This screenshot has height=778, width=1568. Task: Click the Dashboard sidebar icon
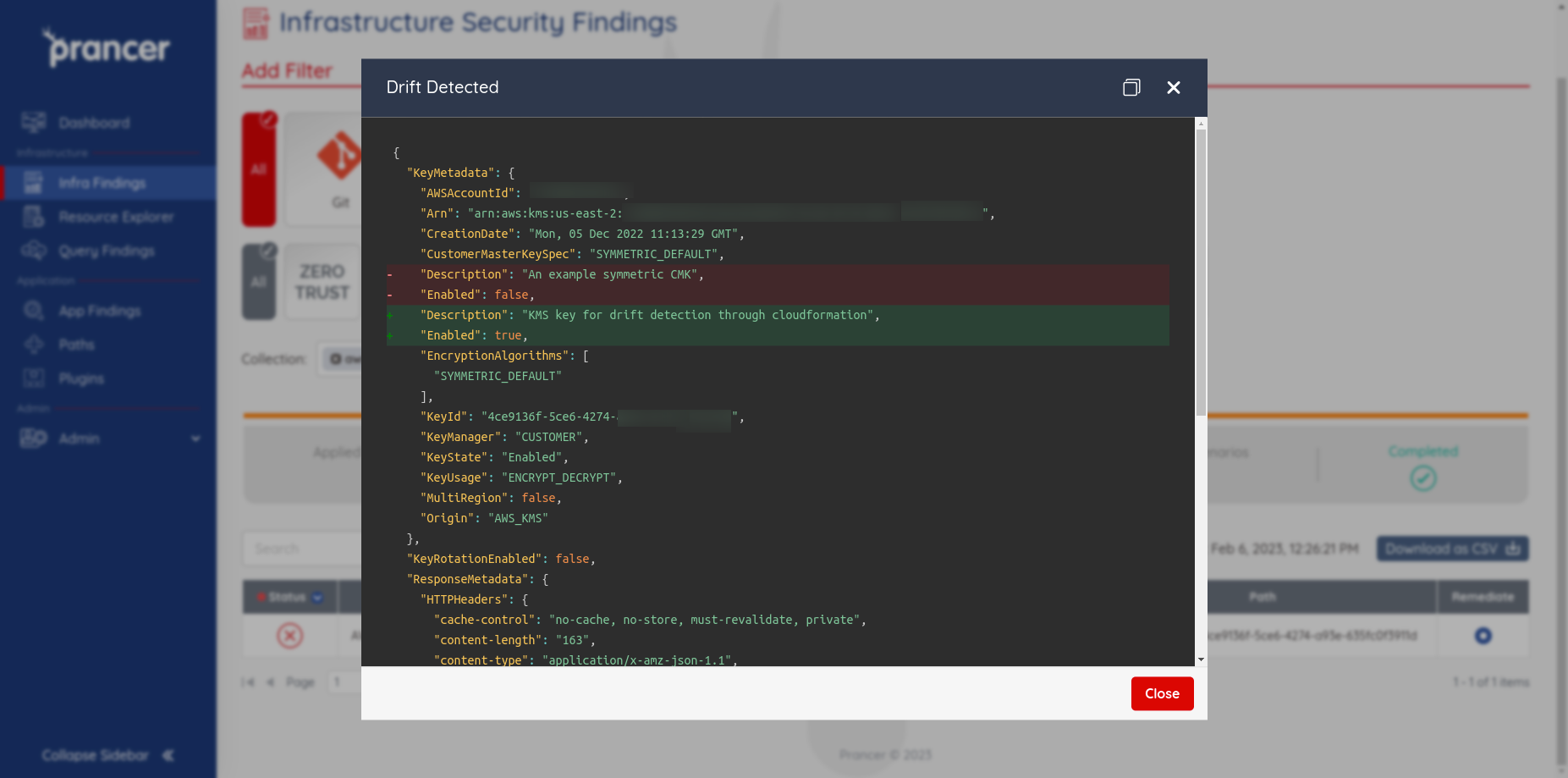(34, 122)
